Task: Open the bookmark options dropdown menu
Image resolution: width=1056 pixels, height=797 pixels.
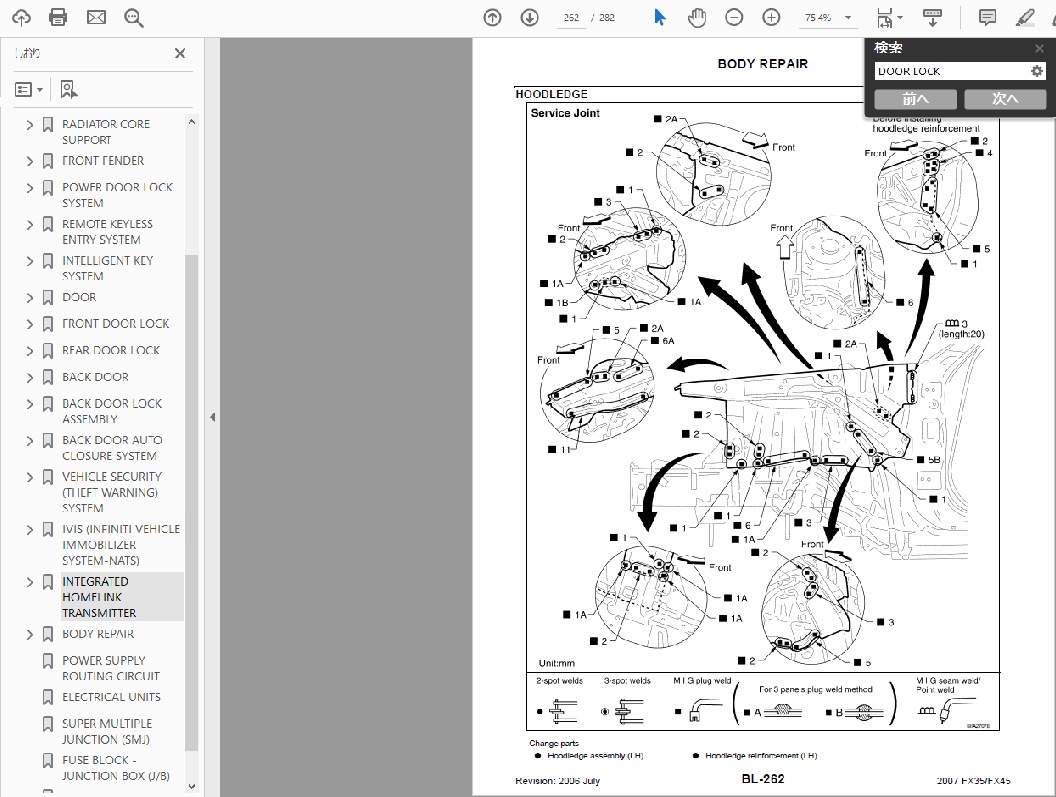Action: [29, 90]
